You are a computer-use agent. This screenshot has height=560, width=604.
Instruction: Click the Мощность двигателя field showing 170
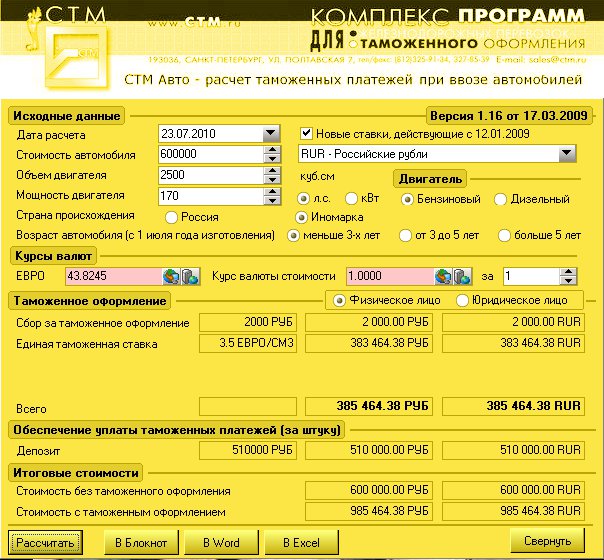point(211,196)
